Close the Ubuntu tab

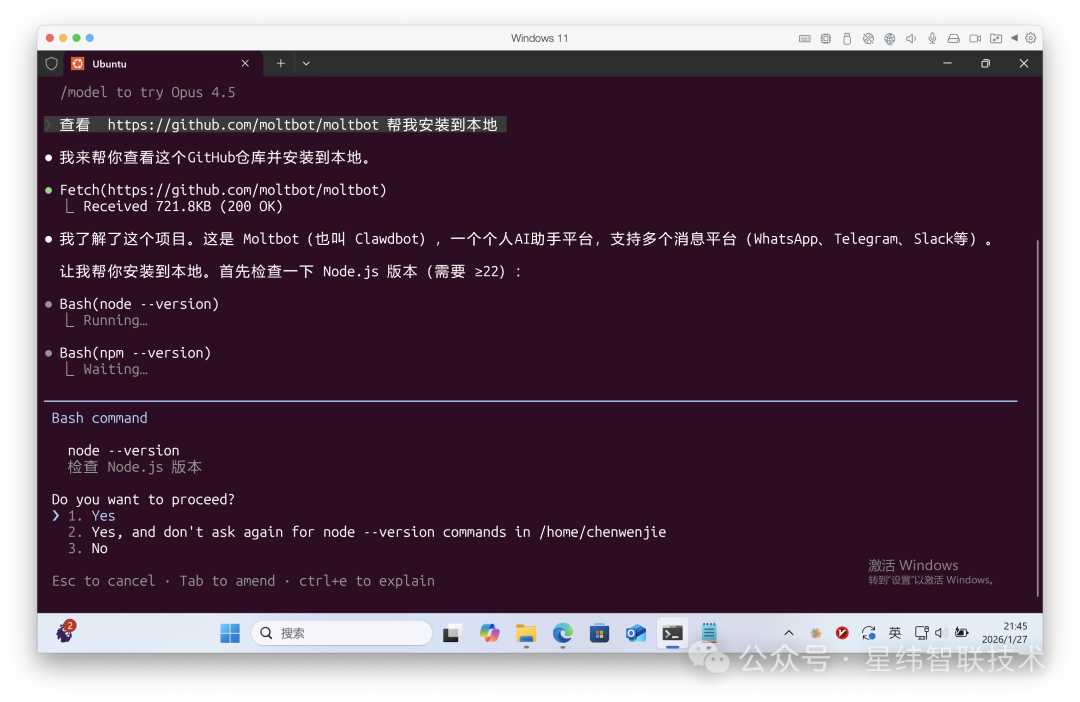click(245, 63)
